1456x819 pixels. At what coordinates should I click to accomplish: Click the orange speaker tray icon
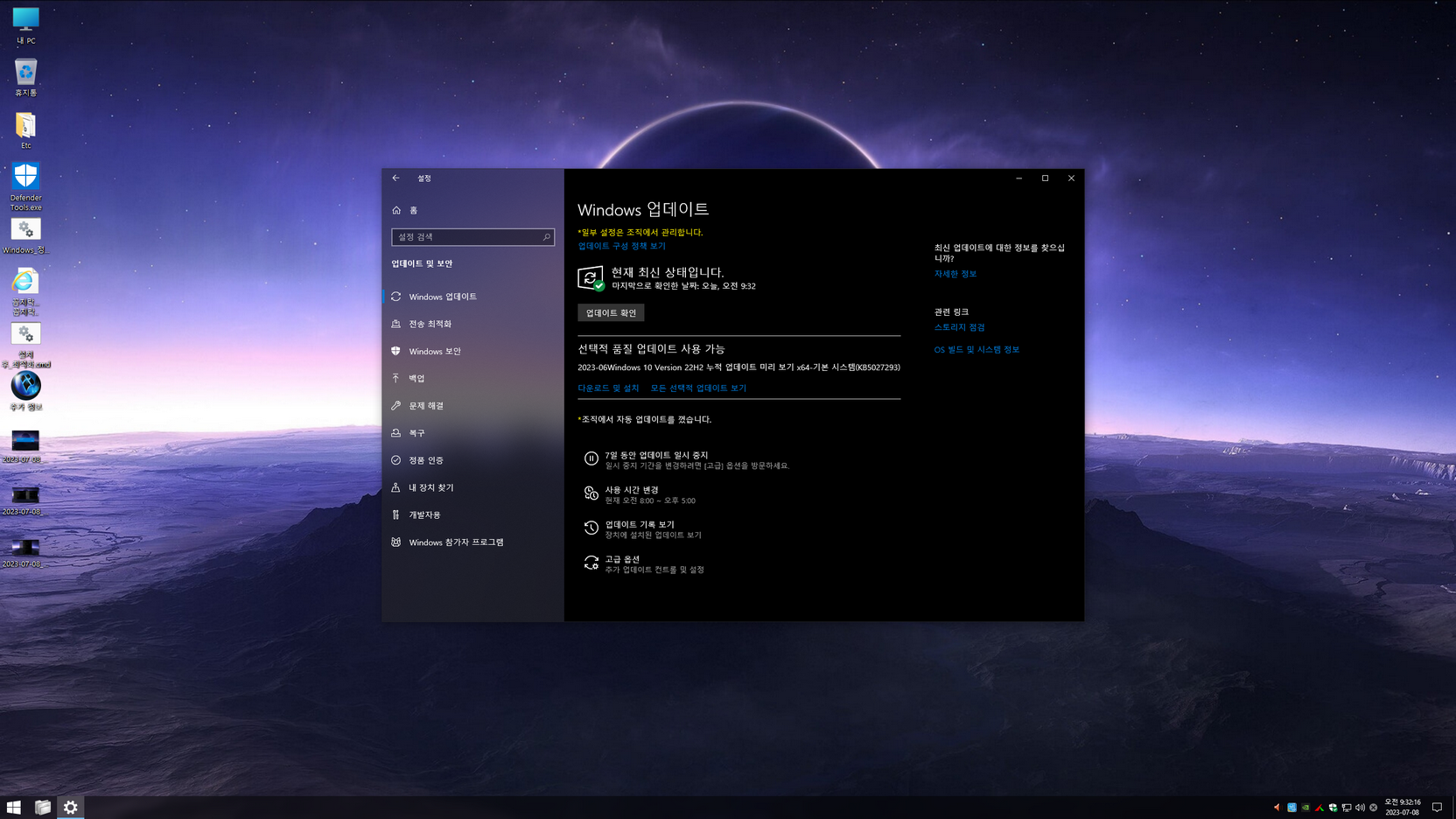tap(1277, 808)
